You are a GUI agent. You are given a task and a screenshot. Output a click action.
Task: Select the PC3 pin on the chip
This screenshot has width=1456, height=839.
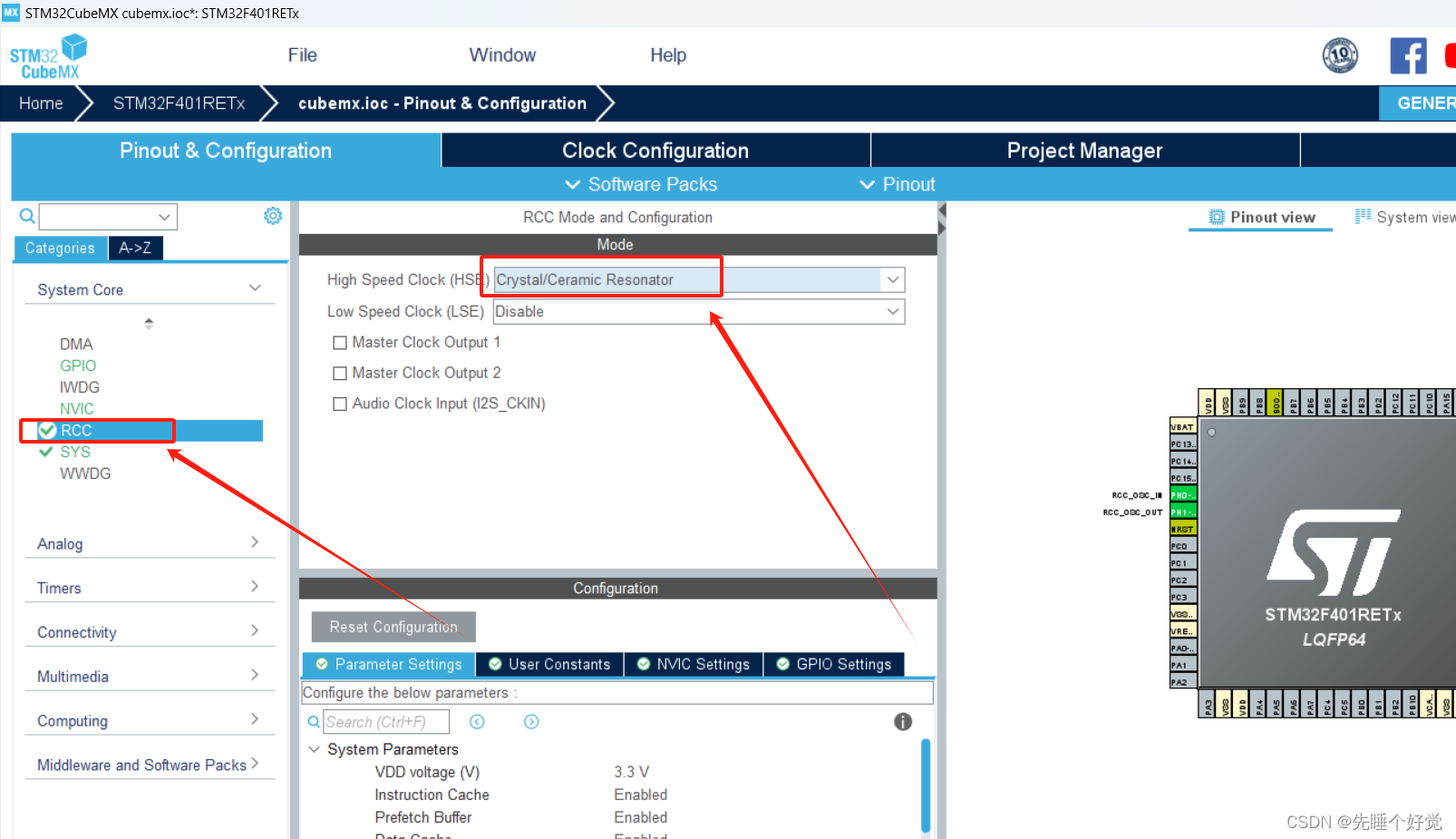(1183, 597)
